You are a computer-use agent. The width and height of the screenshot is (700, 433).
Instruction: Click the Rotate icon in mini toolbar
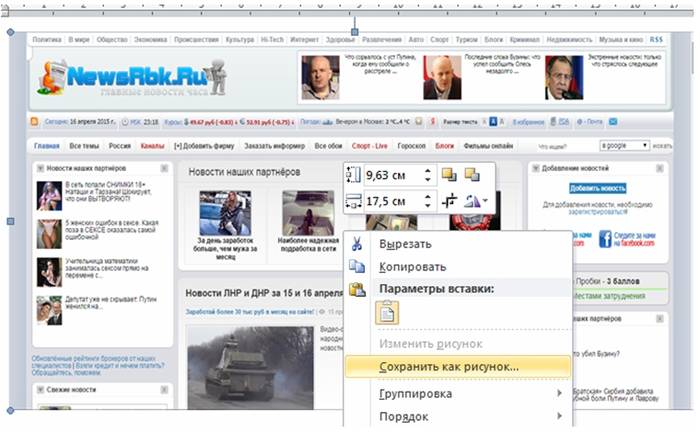pyautogui.click(x=469, y=201)
